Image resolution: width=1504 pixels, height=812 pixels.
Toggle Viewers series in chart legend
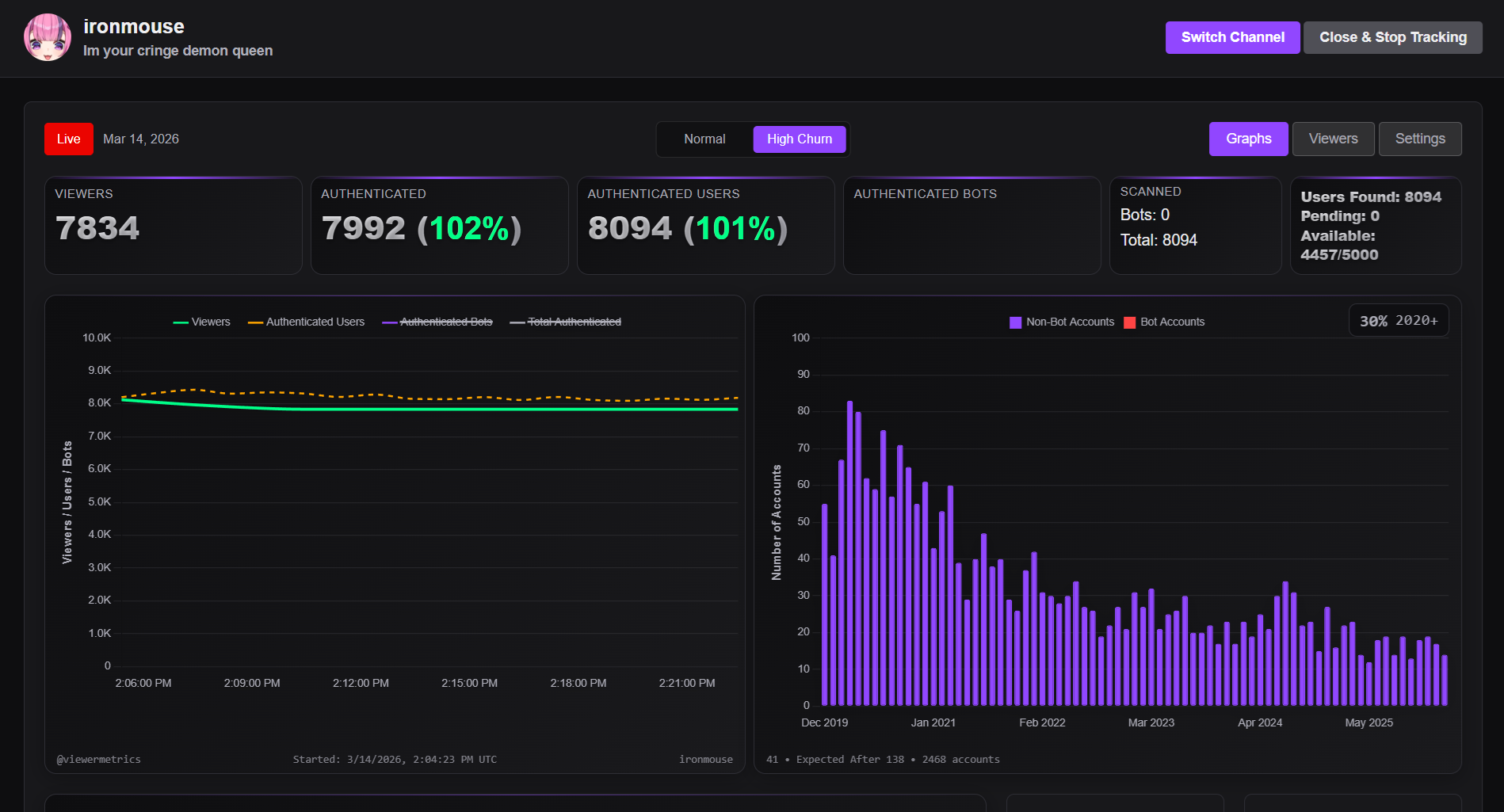202,322
